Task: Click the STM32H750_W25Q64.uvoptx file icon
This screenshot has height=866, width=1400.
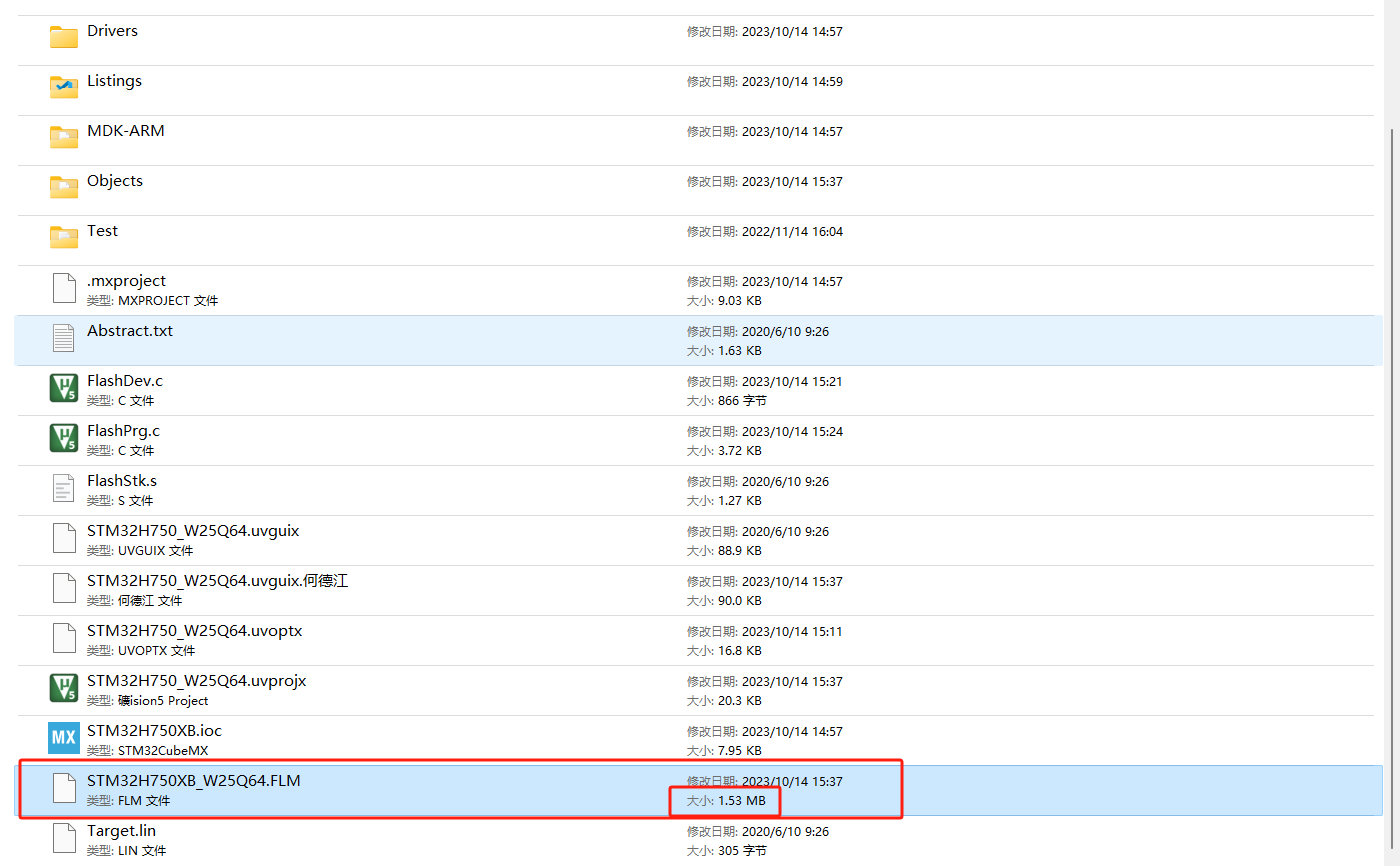Action: (x=64, y=638)
